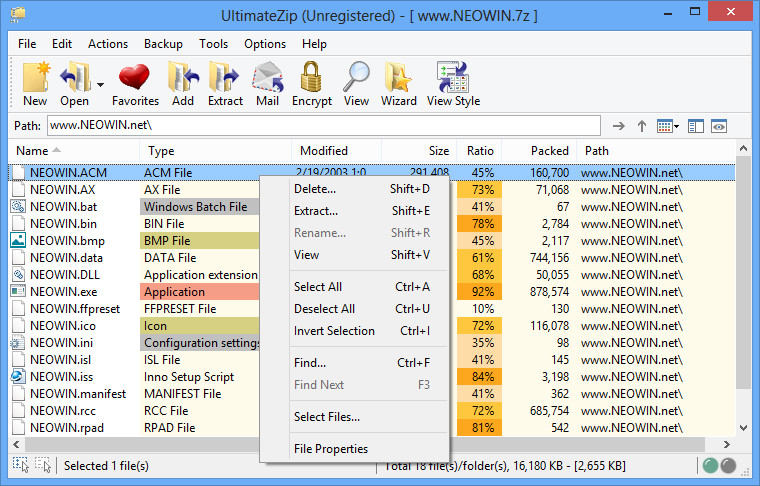Click the horizontal scrollbar right arrow
The height and width of the screenshot is (486, 760).
(x=726, y=444)
